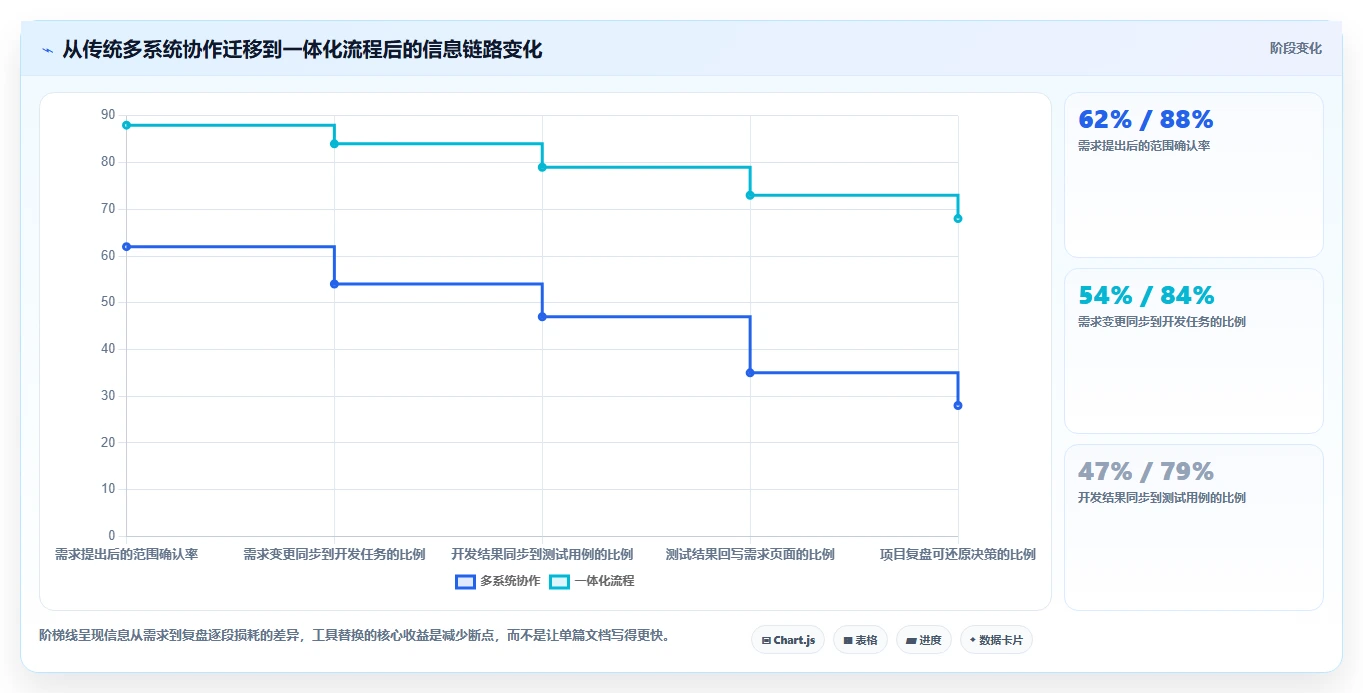1363x693 pixels.
Task: Click the 一体化流程 legend label
Action: [604, 581]
